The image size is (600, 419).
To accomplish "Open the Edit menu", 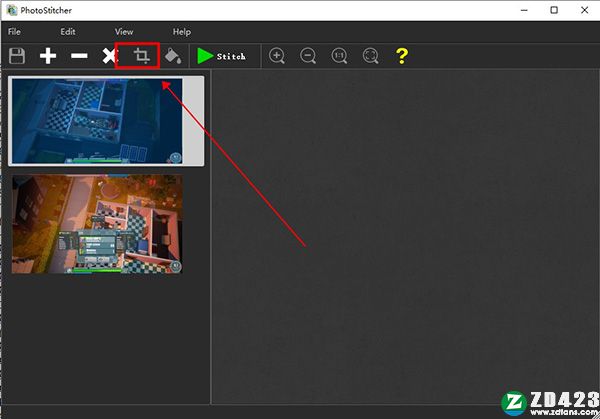I will click(68, 32).
